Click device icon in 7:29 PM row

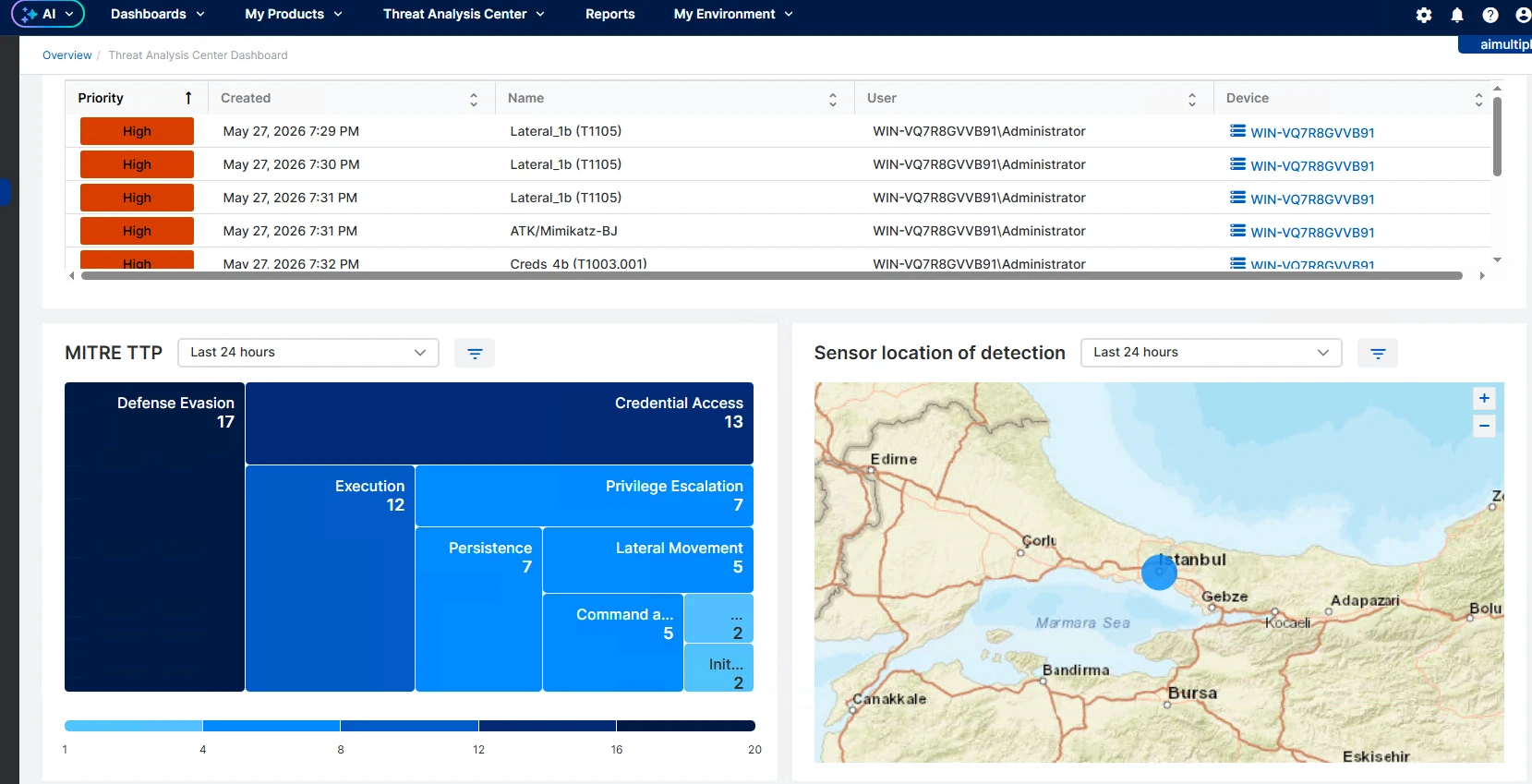[1237, 131]
